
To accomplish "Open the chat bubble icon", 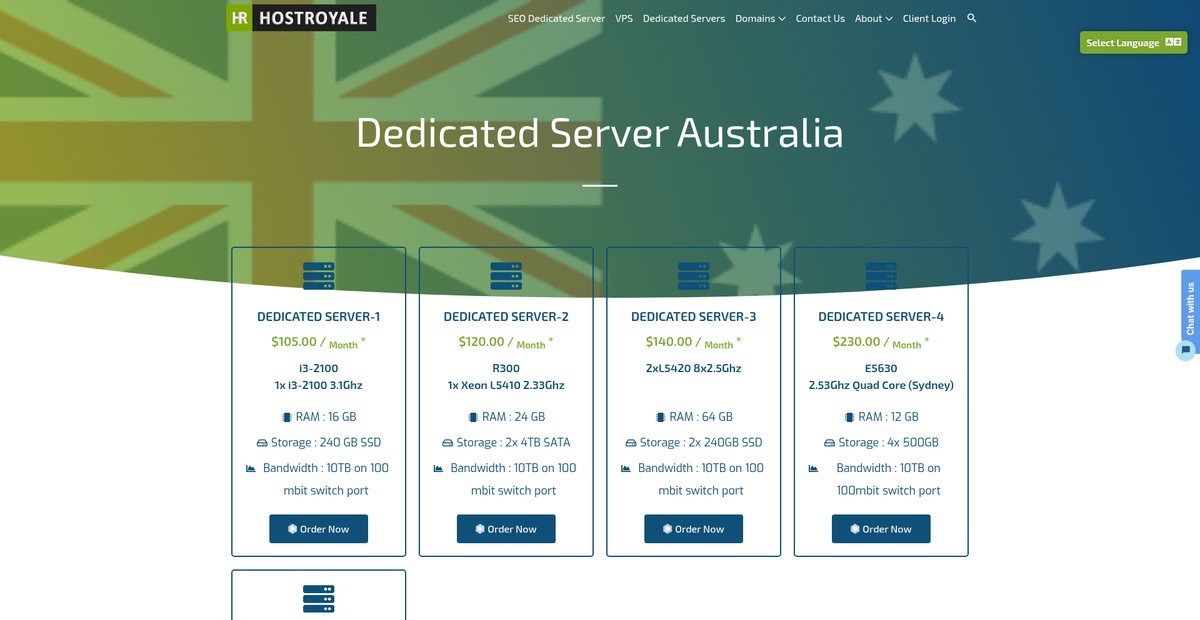I will 1186,350.
